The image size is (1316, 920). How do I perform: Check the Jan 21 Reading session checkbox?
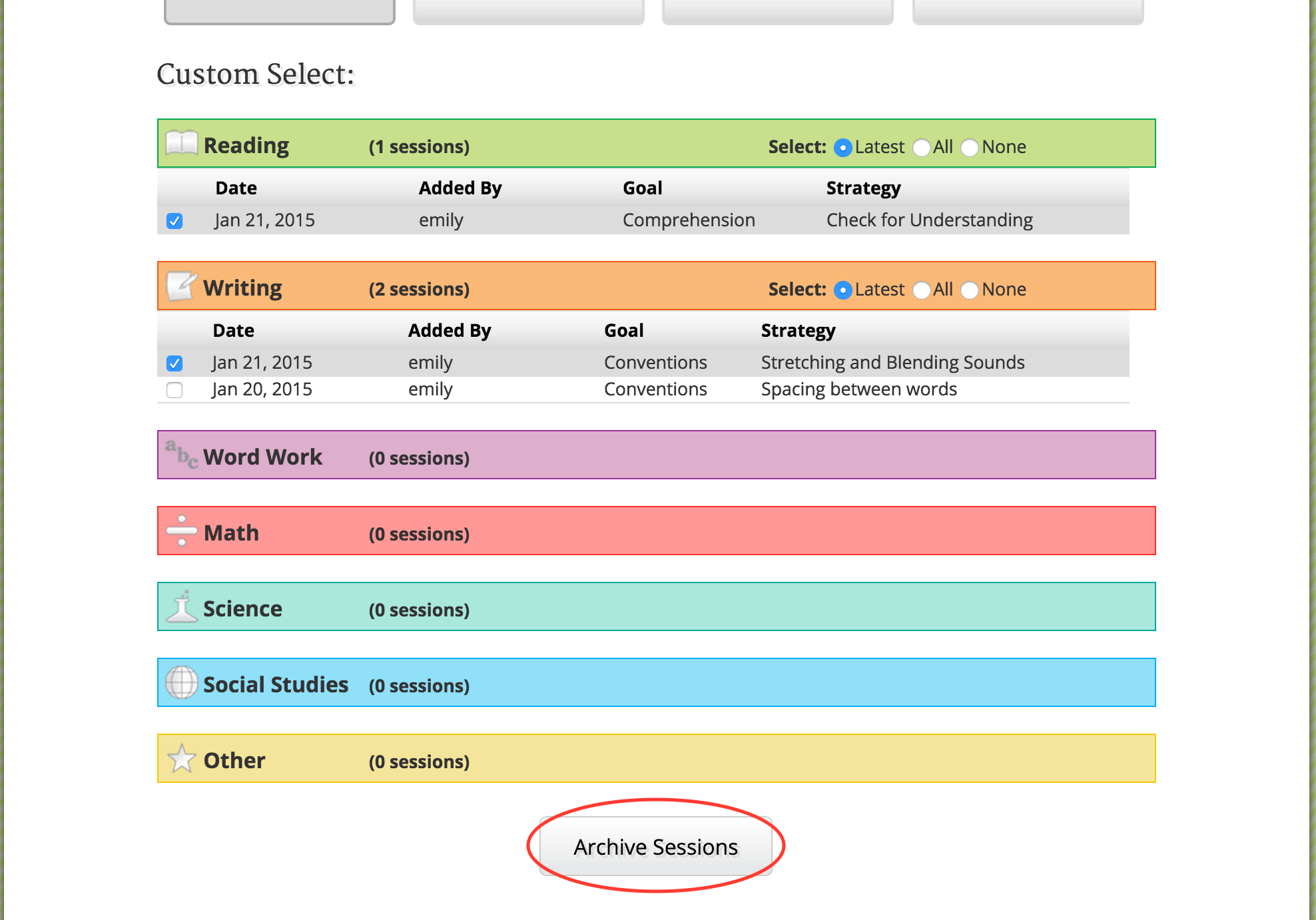176,220
